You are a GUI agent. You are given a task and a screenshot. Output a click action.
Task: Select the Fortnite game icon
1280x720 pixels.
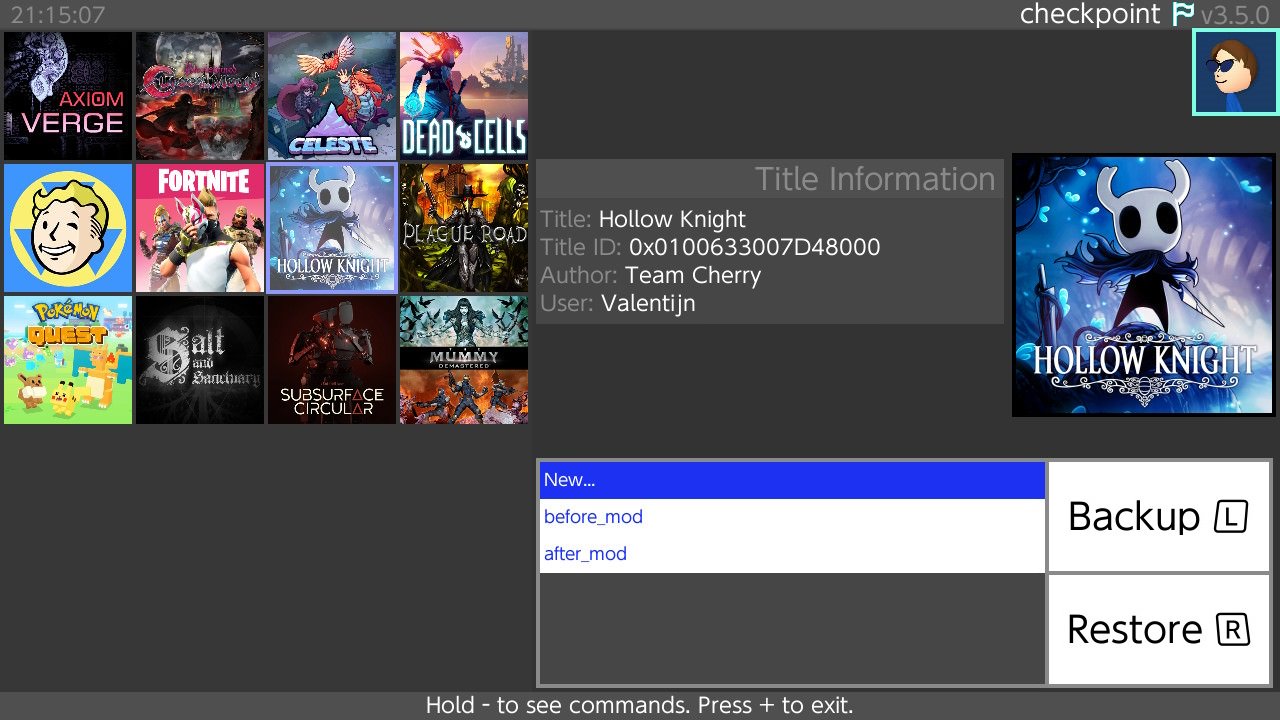(200, 228)
